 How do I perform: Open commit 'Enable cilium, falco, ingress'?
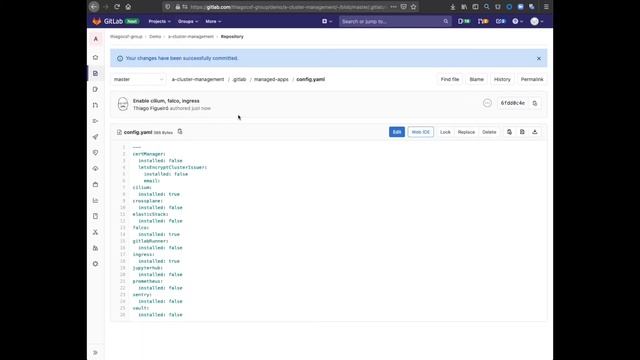[166, 101]
